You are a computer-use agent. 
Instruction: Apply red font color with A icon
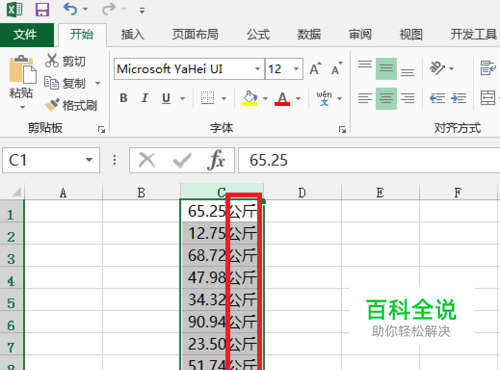(x=282, y=98)
